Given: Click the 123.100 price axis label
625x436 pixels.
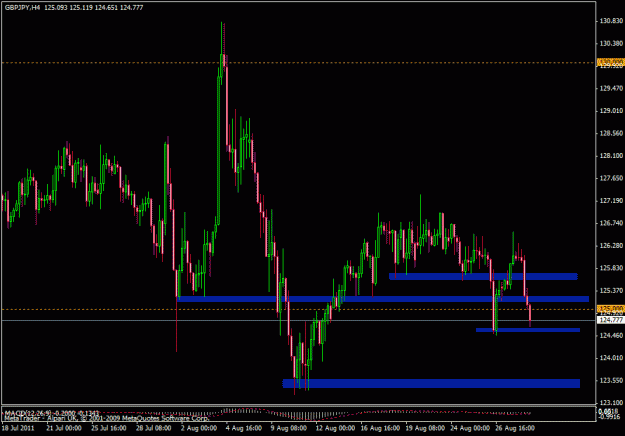Looking at the screenshot, I should [611, 403].
